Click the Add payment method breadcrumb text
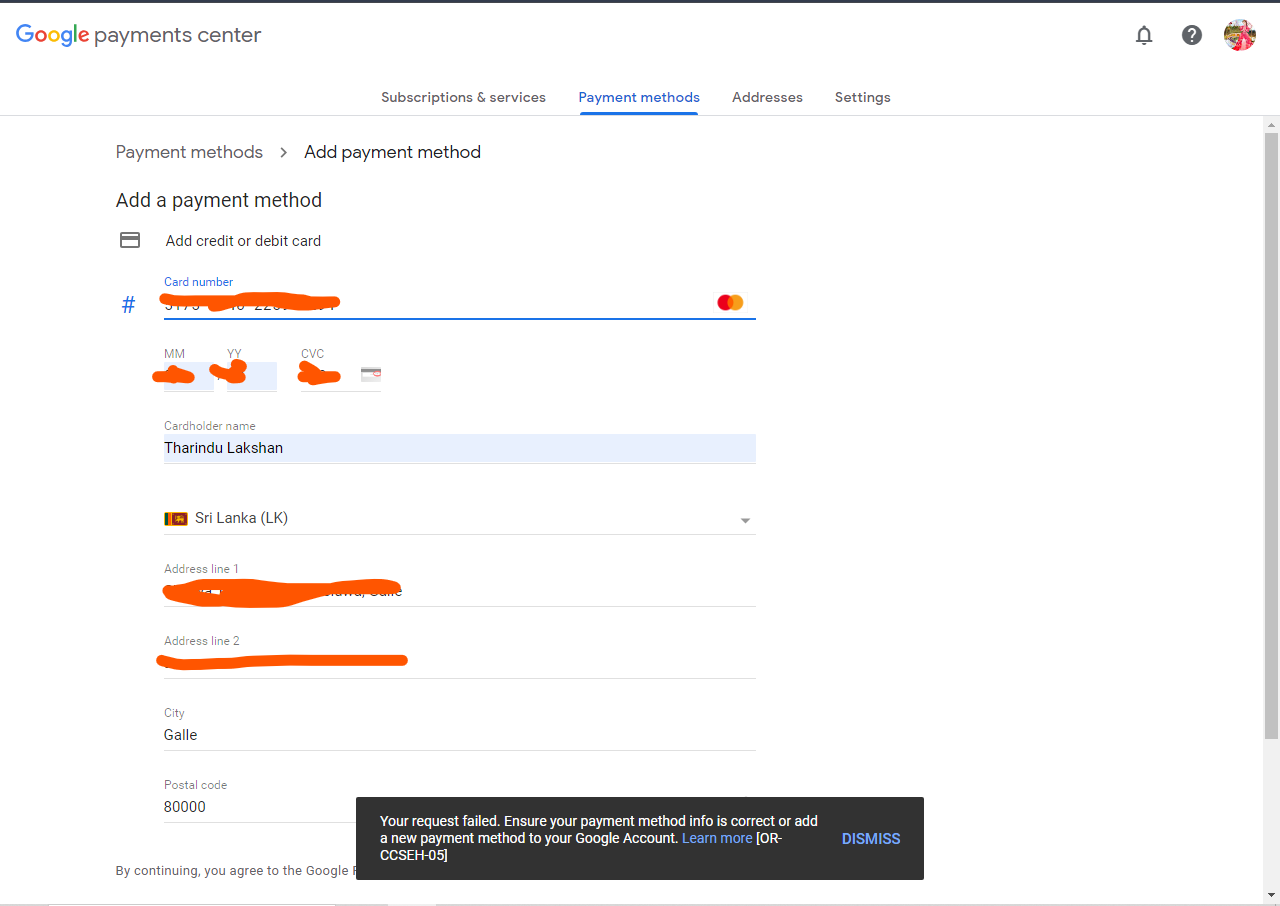Viewport: 1280px width, 906px height. (392, 152)
